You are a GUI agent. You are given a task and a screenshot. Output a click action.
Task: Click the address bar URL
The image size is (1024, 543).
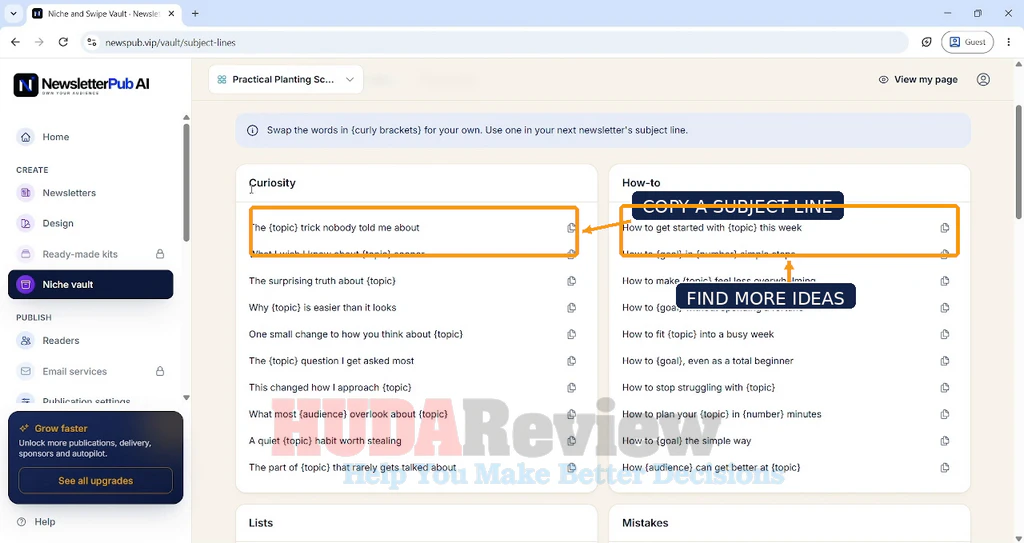(170, 42)
